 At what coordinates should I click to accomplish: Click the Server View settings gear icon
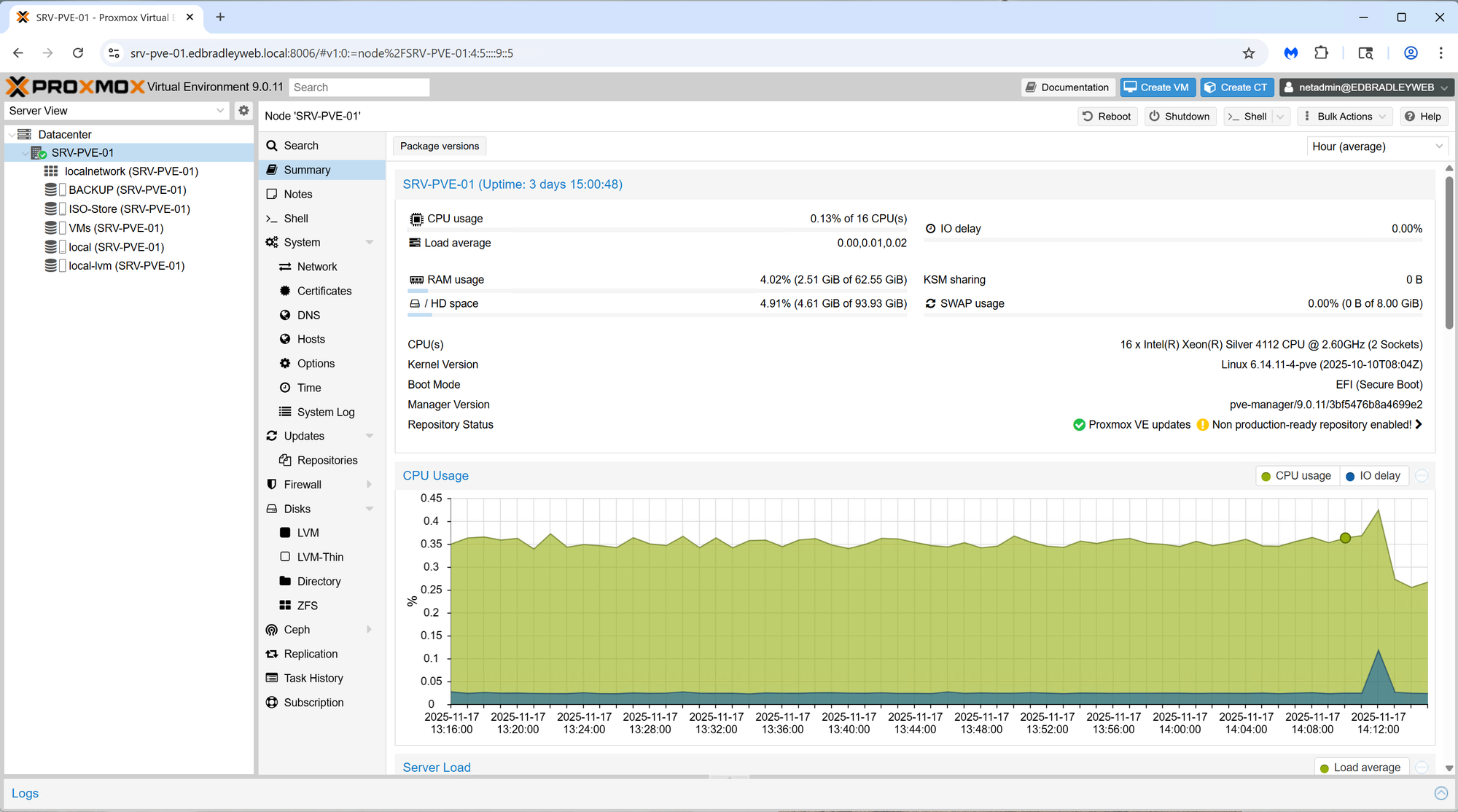tap(243, 111)
